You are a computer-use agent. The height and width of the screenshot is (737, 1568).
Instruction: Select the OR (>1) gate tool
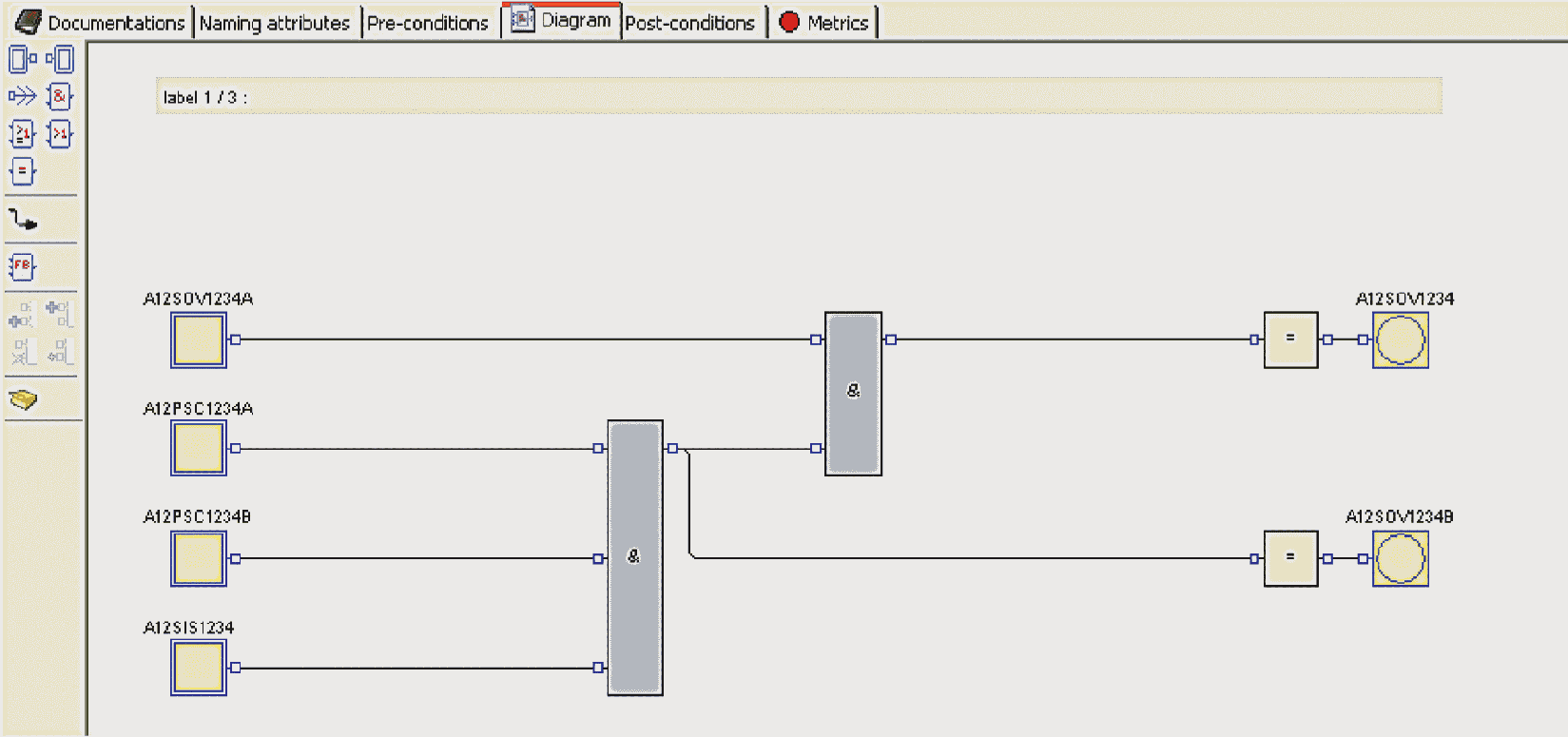[x=60, y=134]
